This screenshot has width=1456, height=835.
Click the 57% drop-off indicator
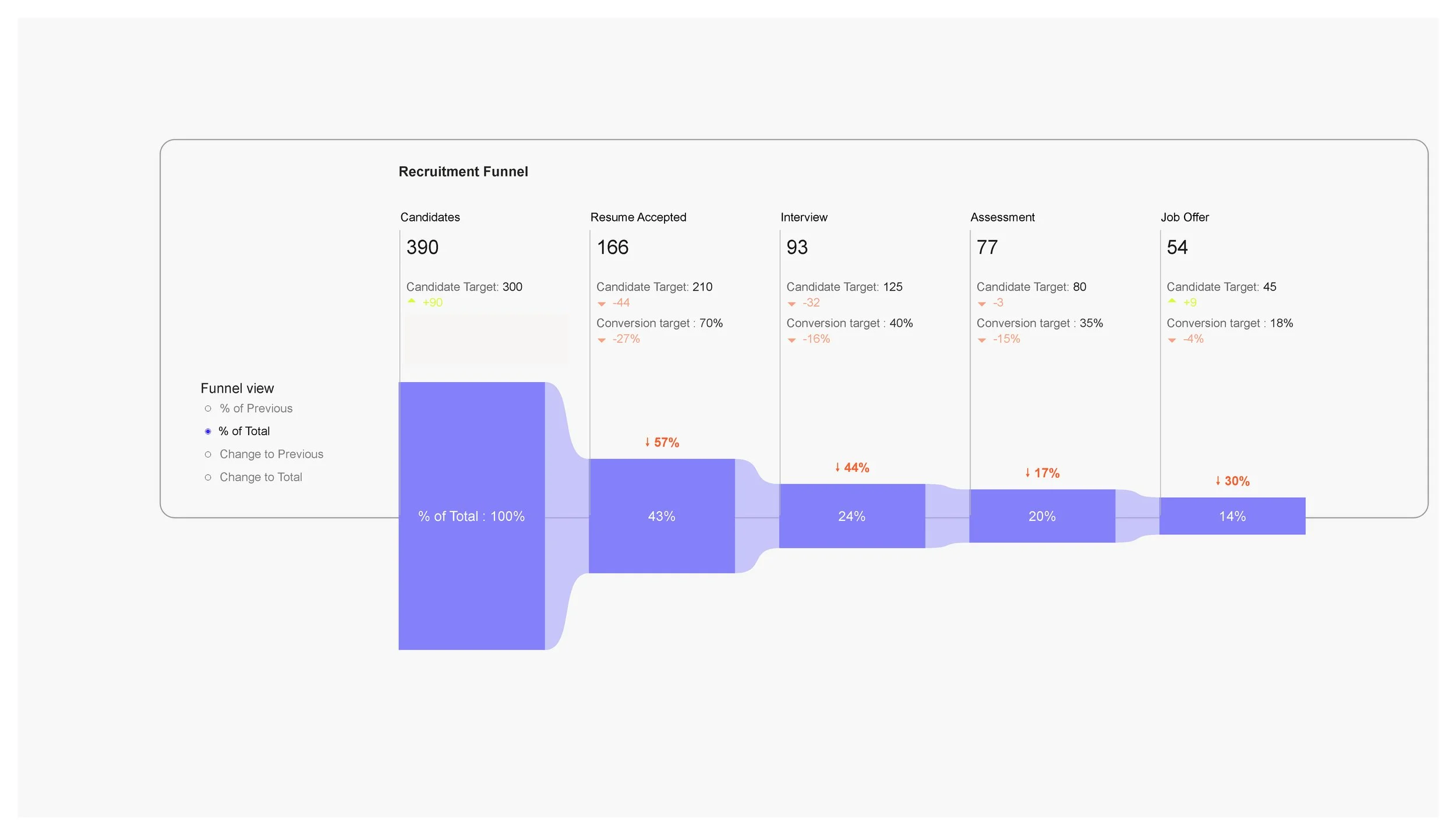click(662, 442)
